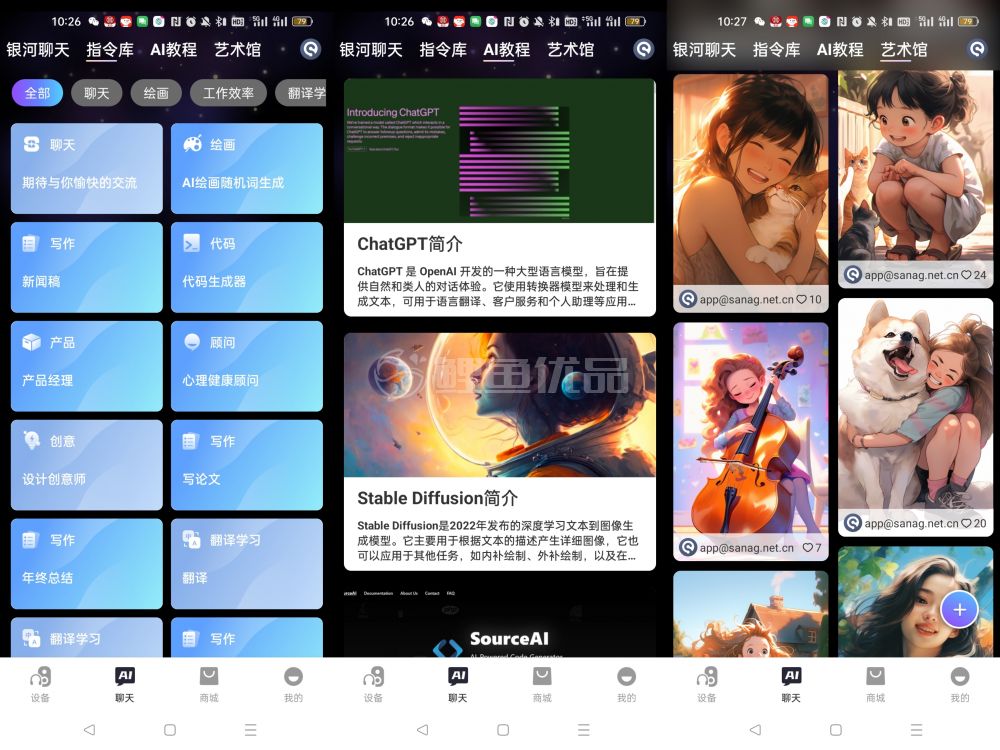
Task: View the girl playing cello artwork
Action: click(x=751, y=428)
